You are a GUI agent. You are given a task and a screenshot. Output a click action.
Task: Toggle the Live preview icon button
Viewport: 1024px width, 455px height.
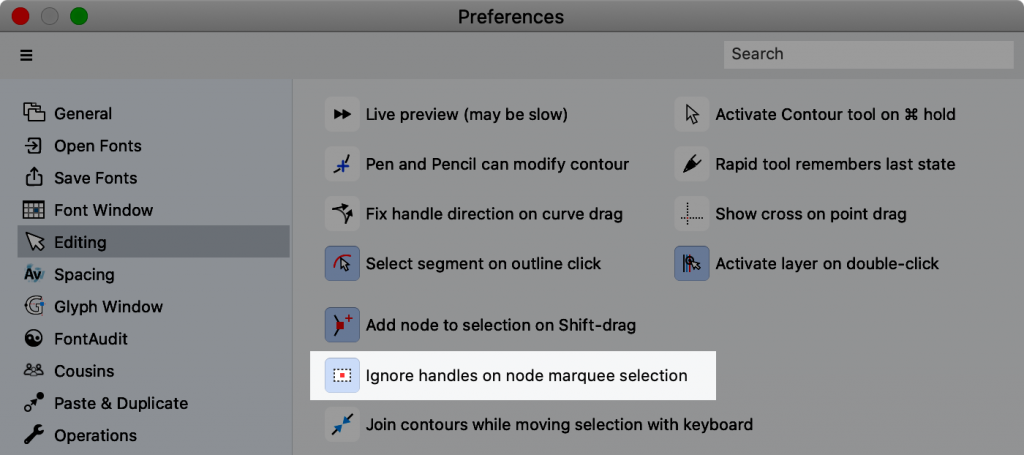pos(342,114)
